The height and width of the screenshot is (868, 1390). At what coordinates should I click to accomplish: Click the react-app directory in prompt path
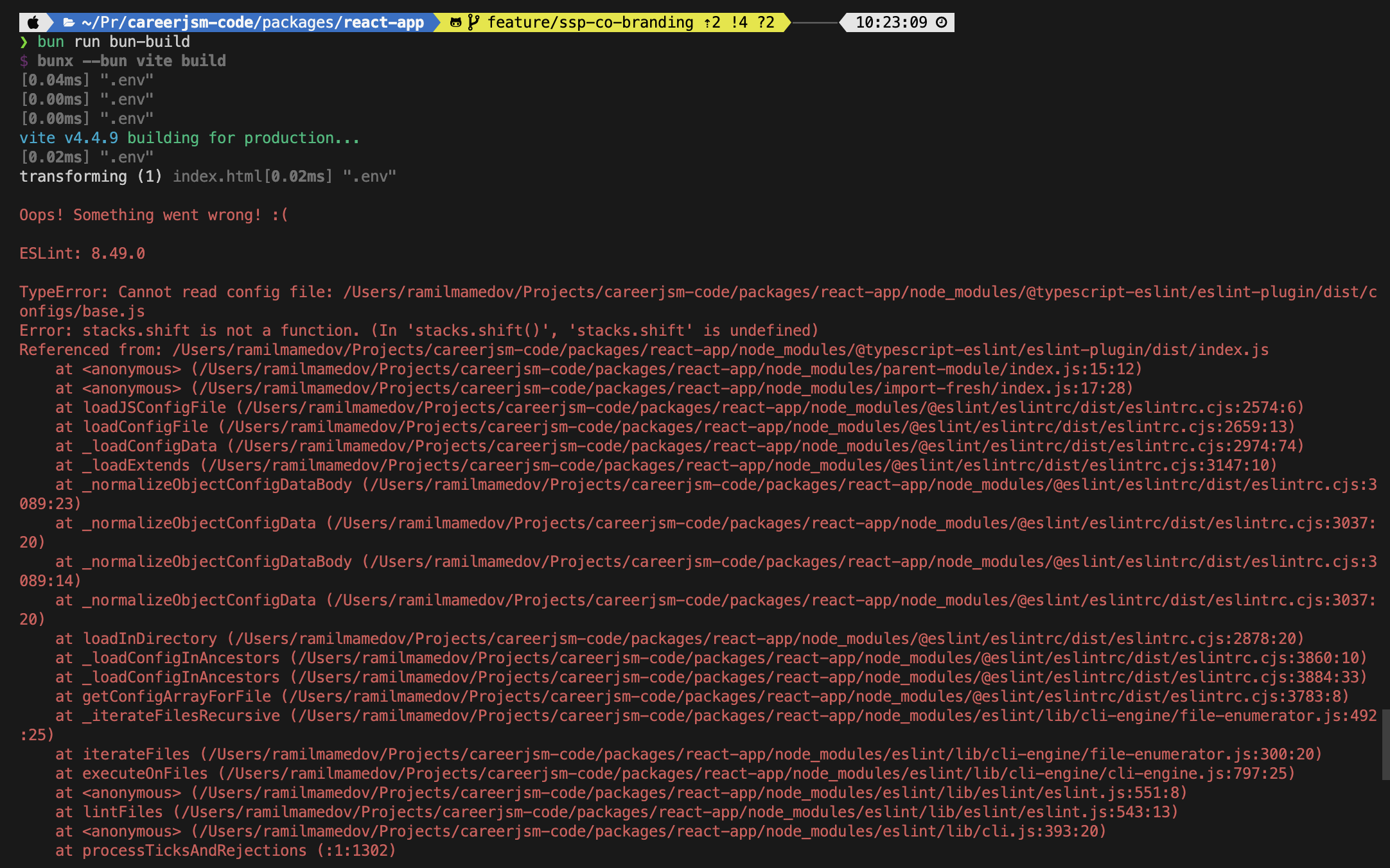[383, 22]
